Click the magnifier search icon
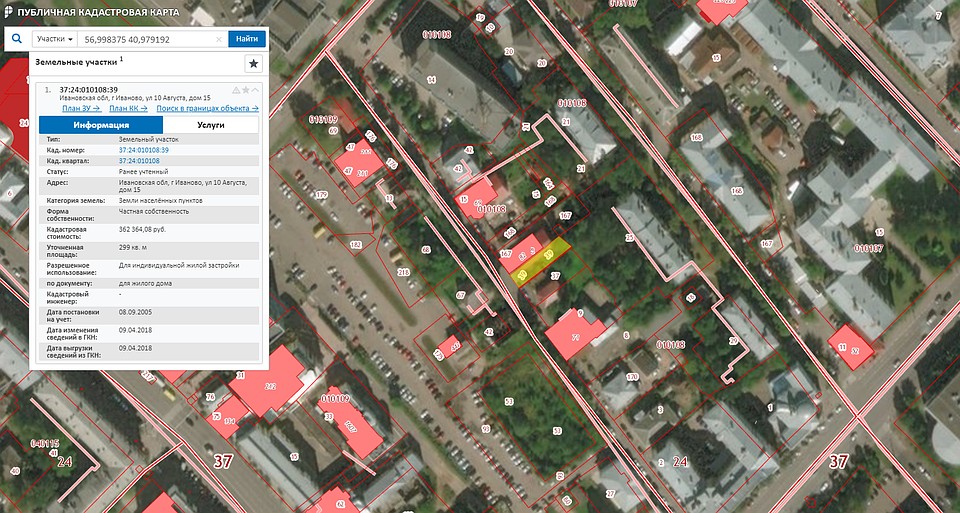 pyautogui.click(x=17, y=39)
